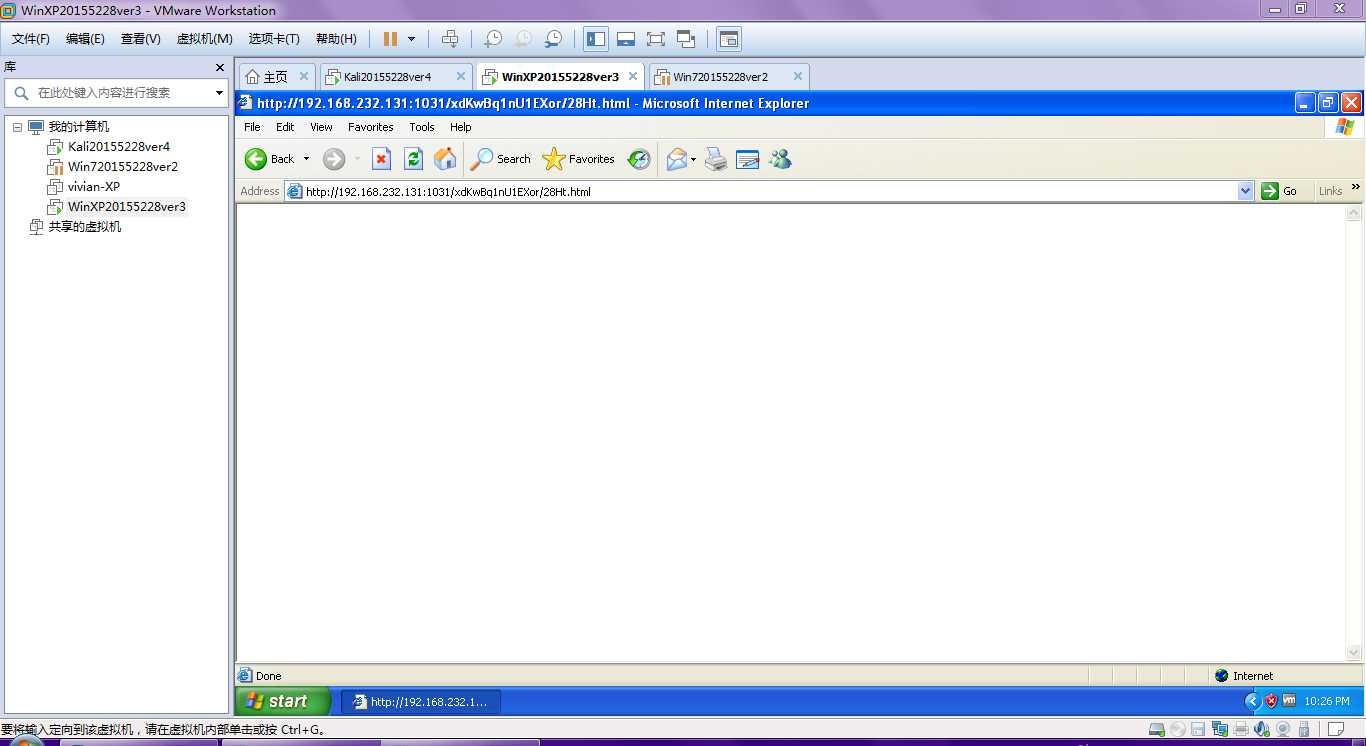
Task: Open the power options dropdown beside pause
Action: click(411, 39)
